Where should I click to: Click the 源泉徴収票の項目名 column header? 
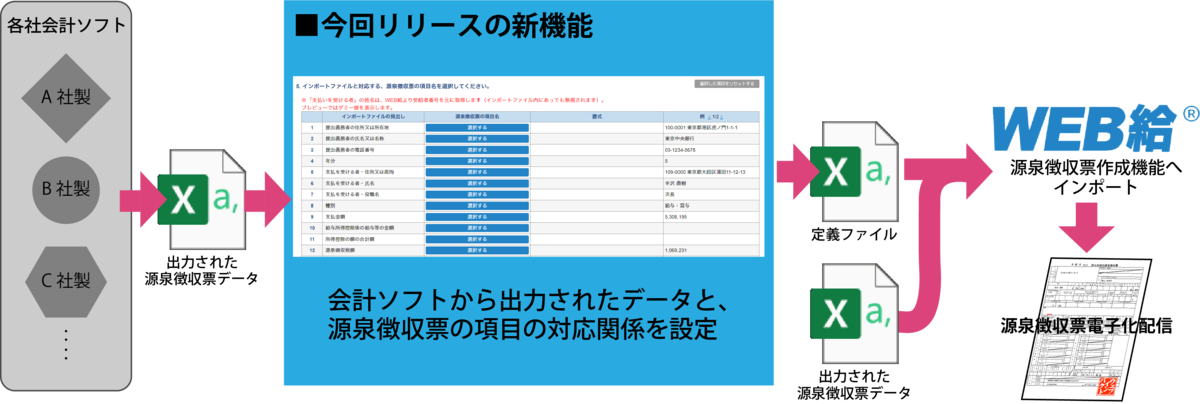click(477, 117)
